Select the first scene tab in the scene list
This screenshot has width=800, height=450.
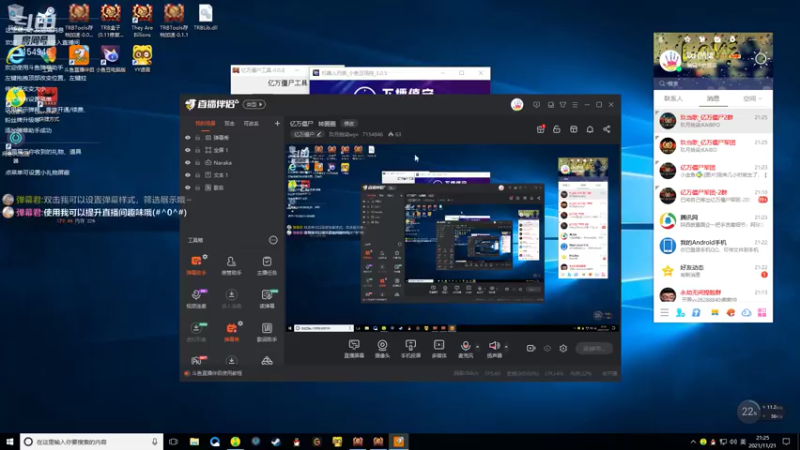point(206,123)
